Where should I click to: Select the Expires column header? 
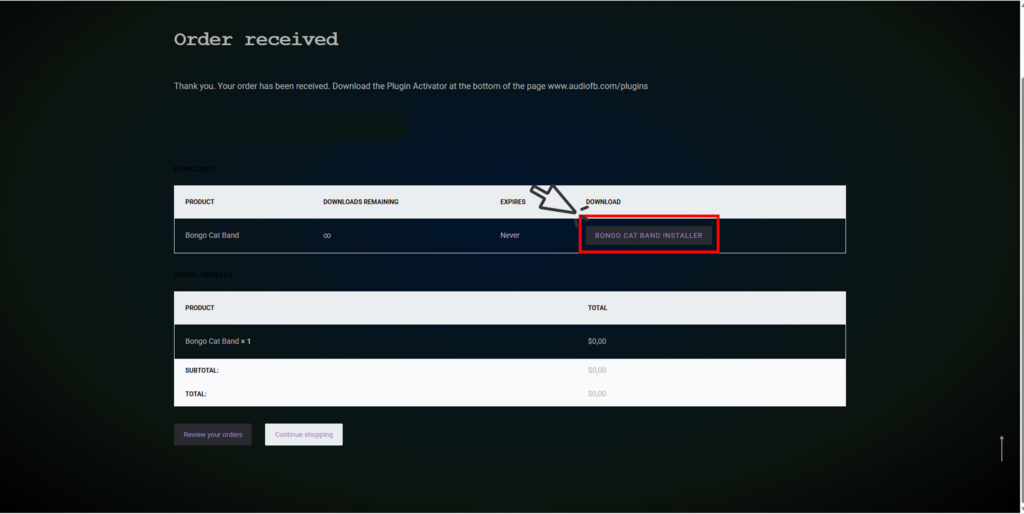pyautogui.click(x=513, y=202)
